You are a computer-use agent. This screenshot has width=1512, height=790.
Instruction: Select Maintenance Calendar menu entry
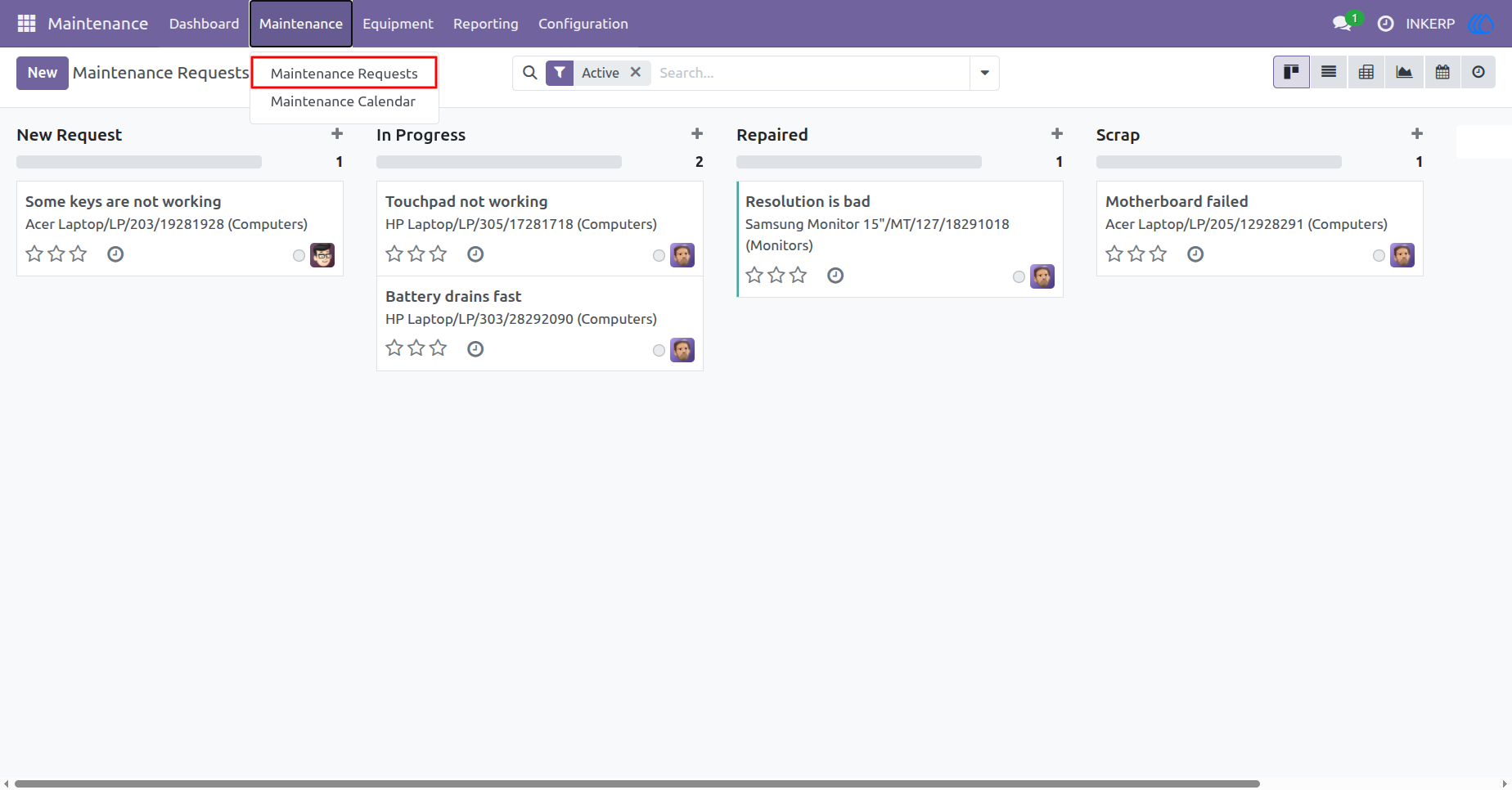point(343,101)
